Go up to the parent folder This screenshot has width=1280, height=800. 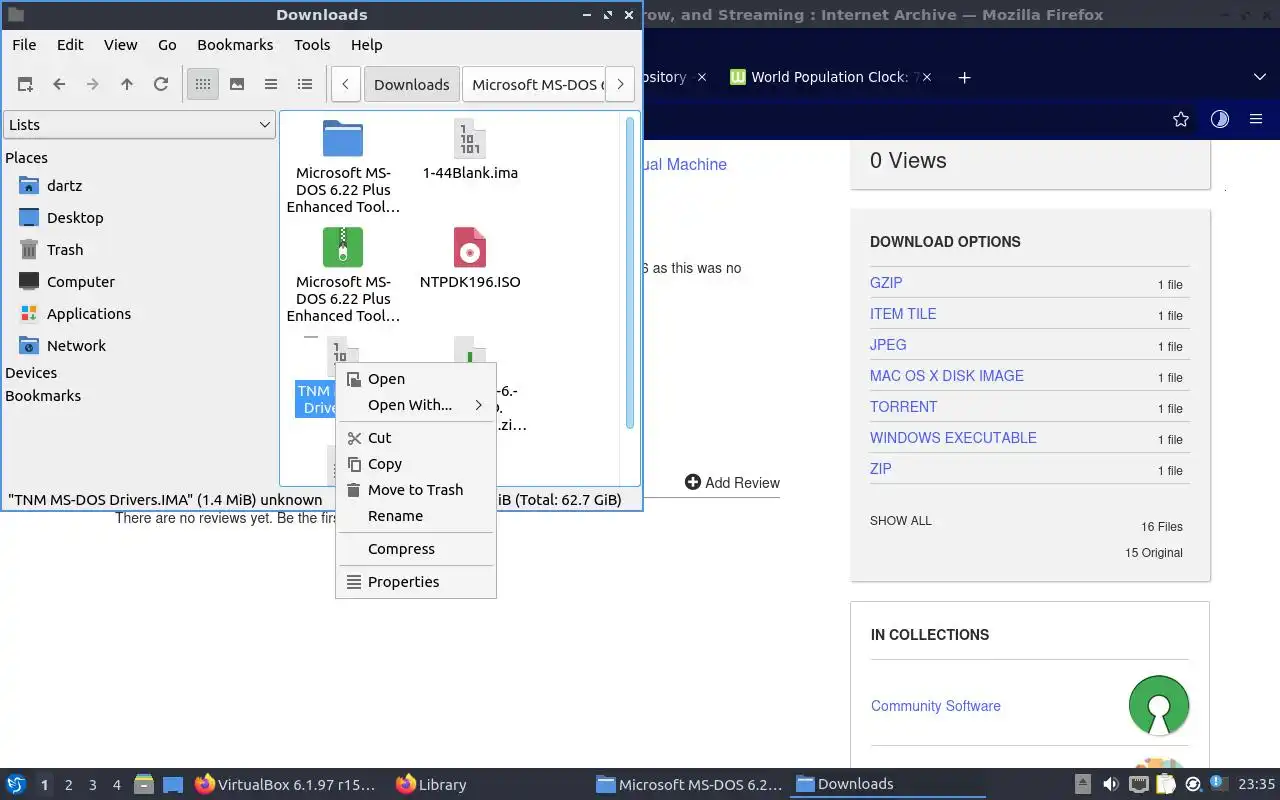coord(127,85)
